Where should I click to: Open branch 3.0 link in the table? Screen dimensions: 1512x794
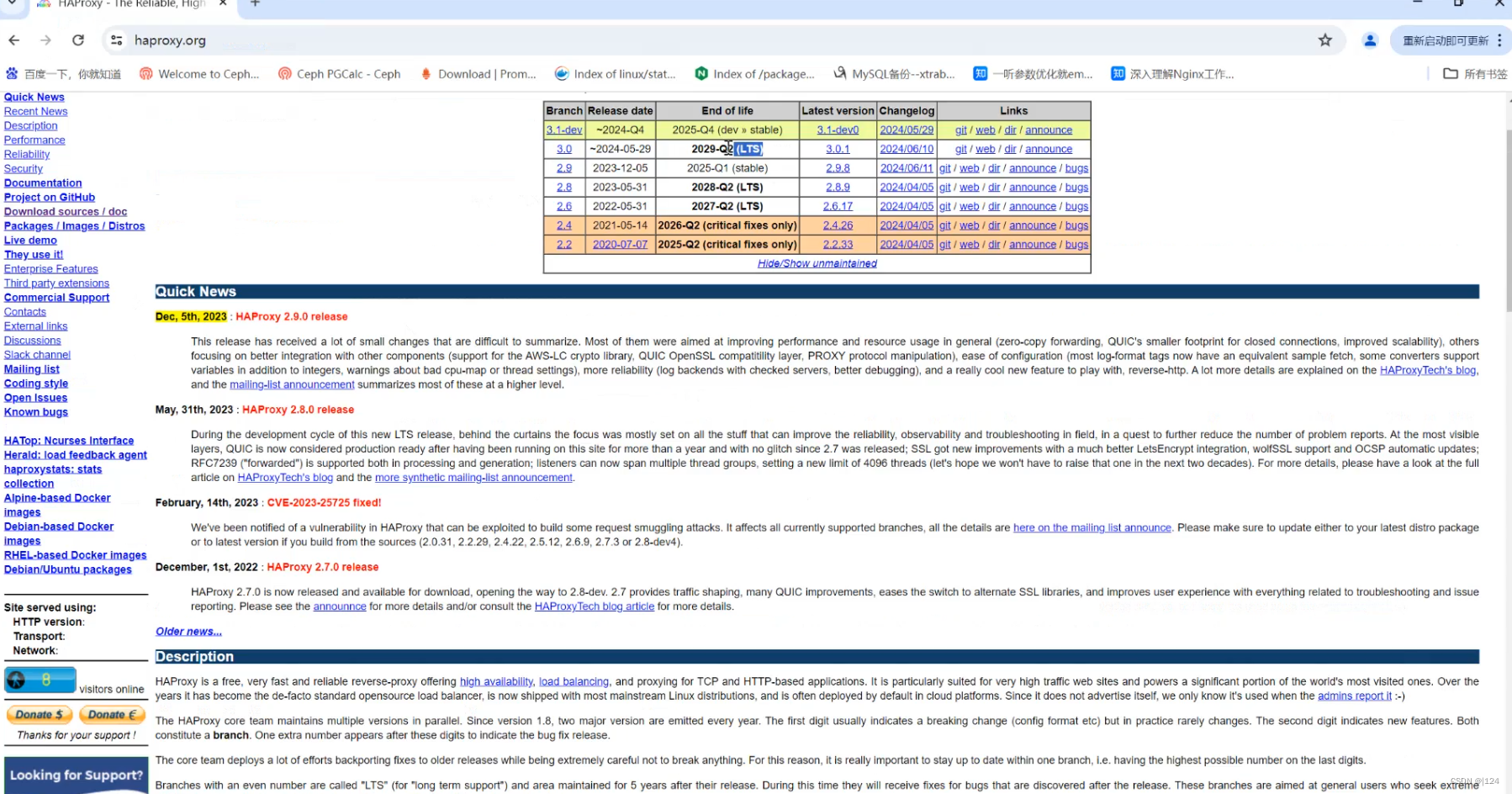pyautogui.click(x=564, y=149)
